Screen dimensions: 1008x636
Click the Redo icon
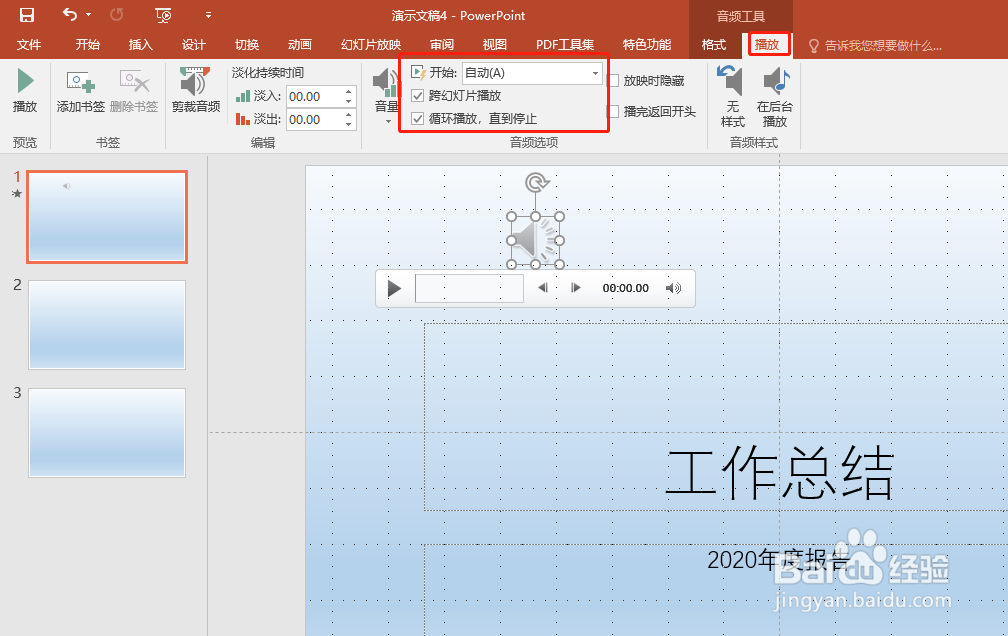(x=116, y=14)
